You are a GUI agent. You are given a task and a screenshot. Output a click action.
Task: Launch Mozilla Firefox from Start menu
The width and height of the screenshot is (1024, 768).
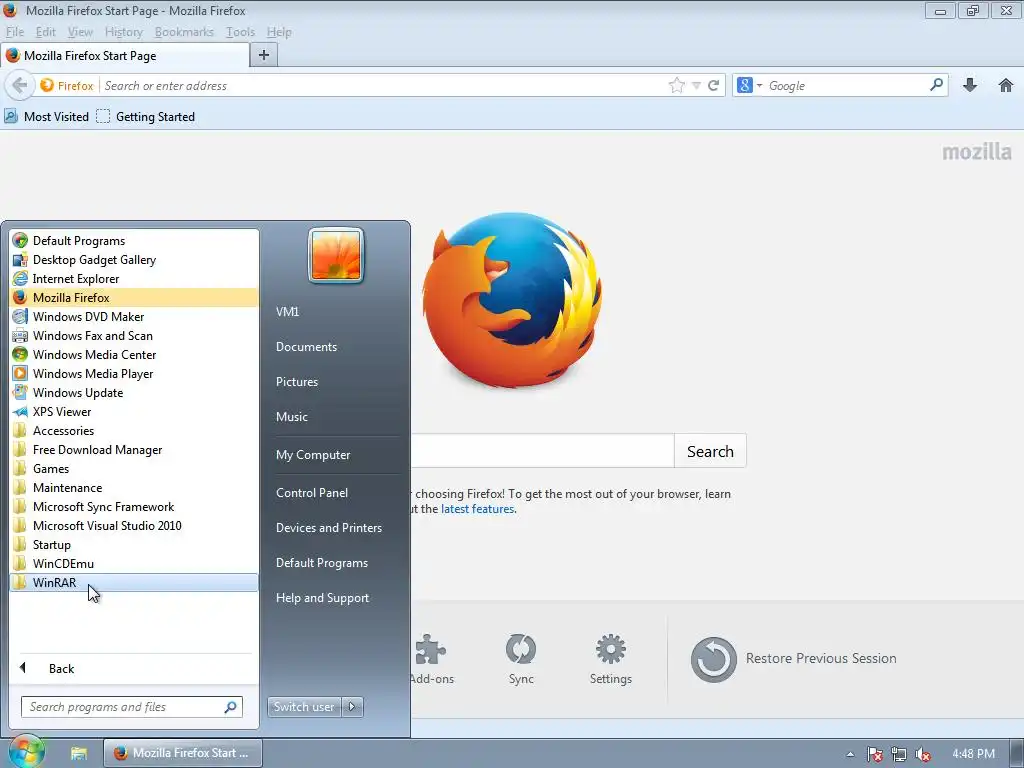[134, 298]
